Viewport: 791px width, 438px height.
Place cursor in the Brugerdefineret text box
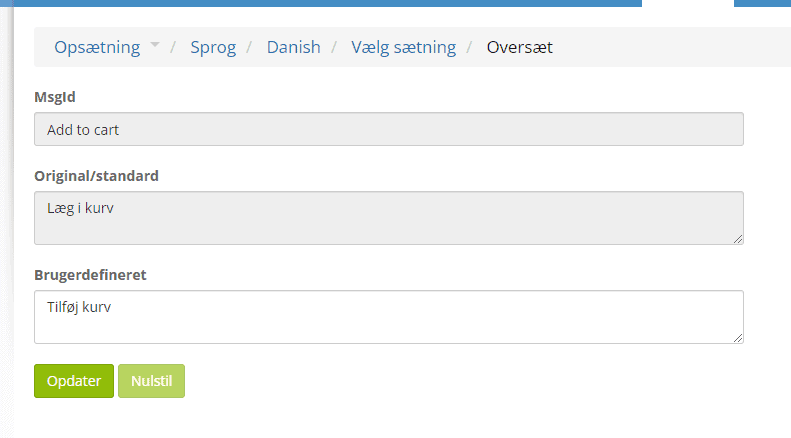click(x=389, y=317)
